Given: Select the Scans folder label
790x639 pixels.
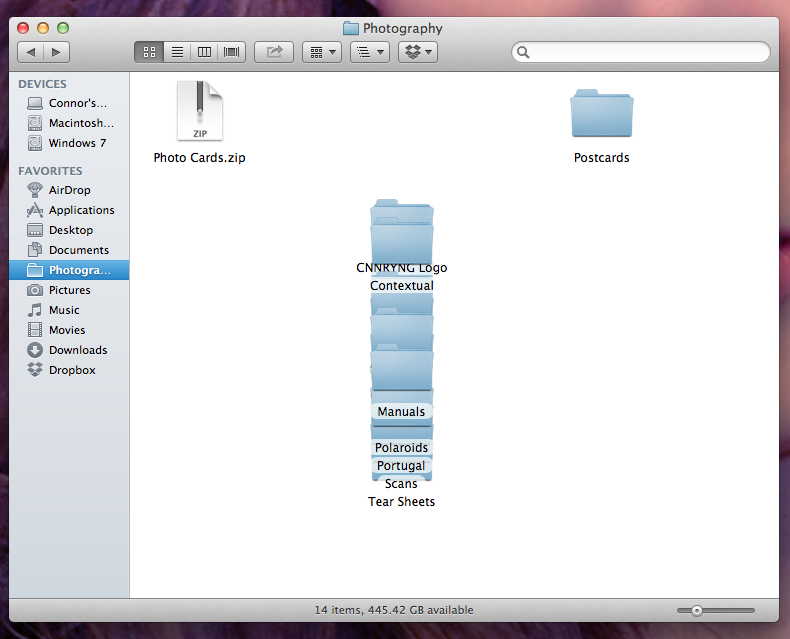Looking at the screenshot, I should (402, 484).
